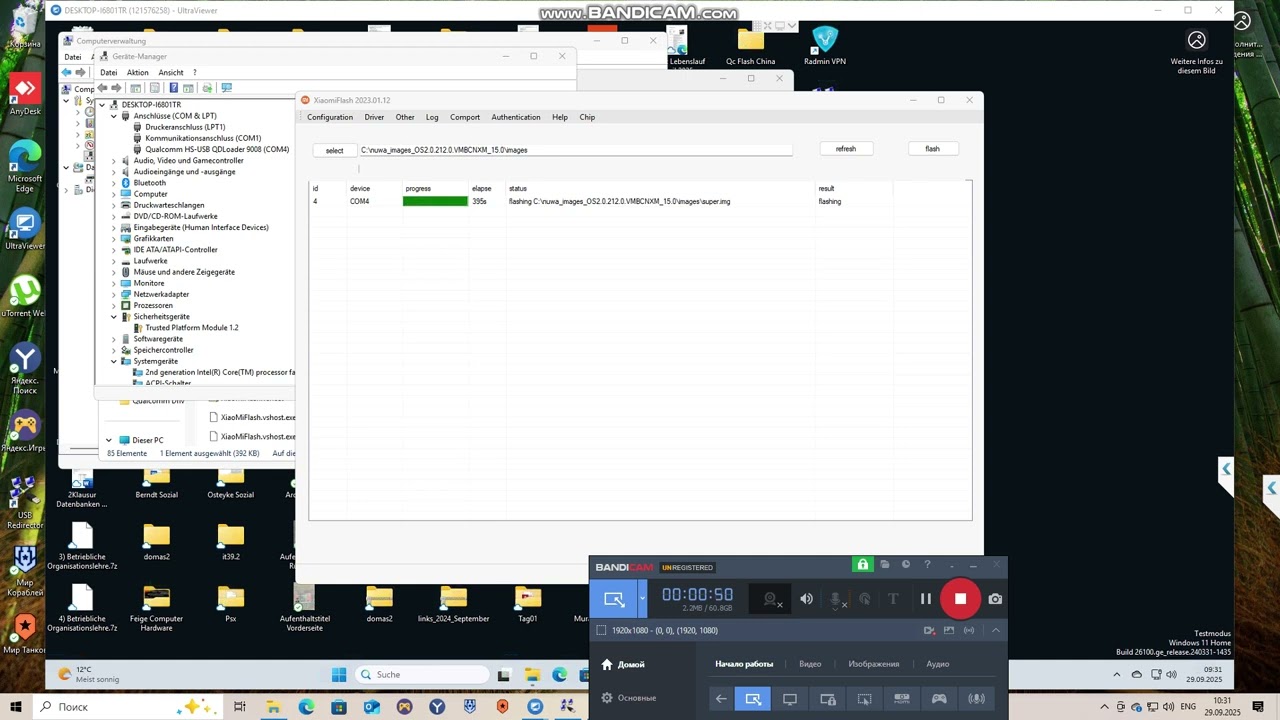This screenshot has height=720, width=1280.
Task: Open Qc Flash China folder
Action: click(x=750, y=46)
